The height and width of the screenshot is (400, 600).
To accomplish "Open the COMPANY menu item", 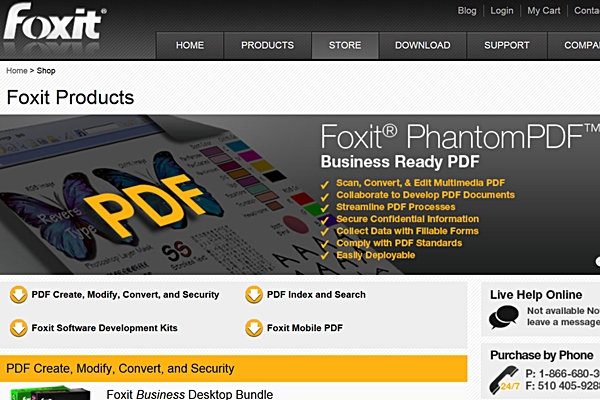I will click(x=574, y=45).
